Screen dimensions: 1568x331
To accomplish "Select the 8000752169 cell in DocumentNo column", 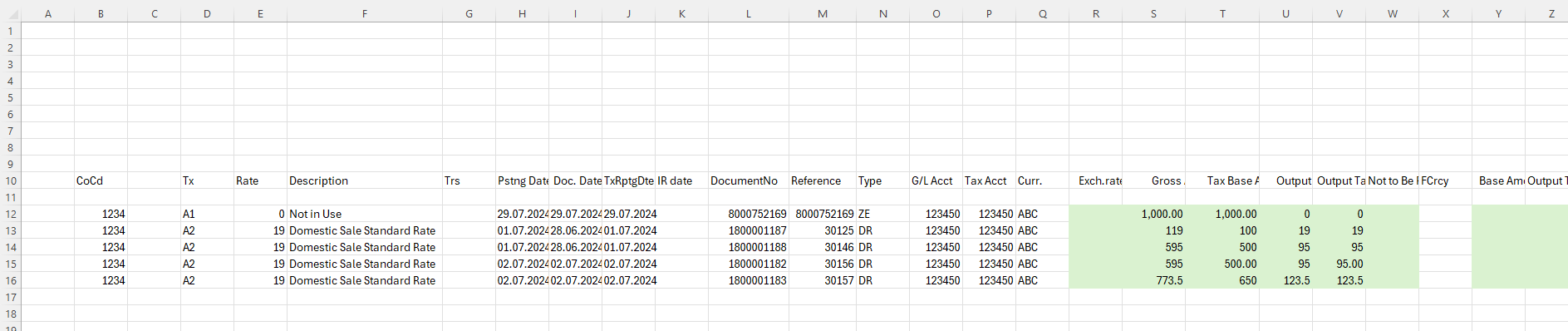I will coord(749,214).
